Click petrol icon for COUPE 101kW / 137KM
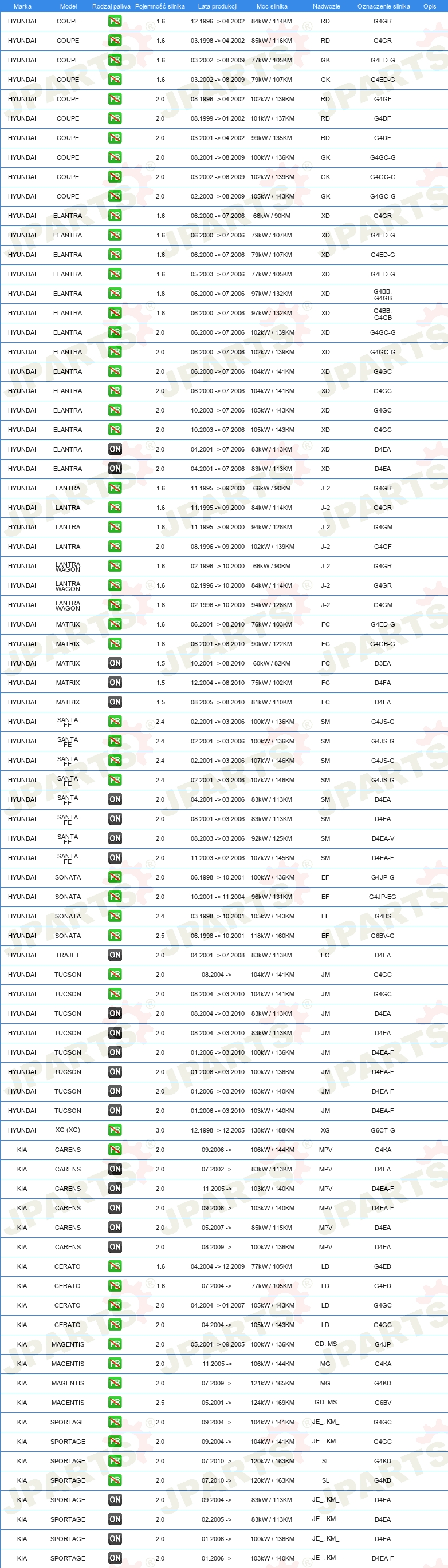This screenshot has width=448, height=1568. pos(115,118)
